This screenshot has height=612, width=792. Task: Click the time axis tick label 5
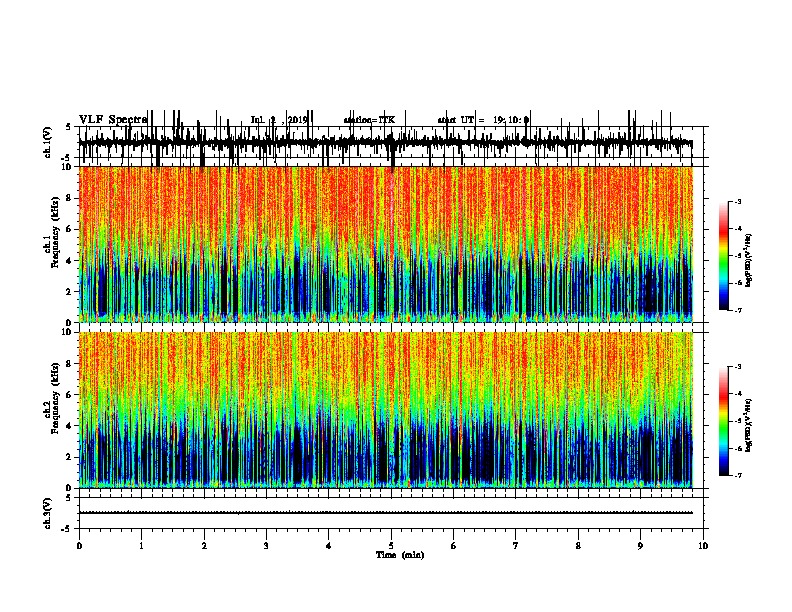(x=391, y=545)
